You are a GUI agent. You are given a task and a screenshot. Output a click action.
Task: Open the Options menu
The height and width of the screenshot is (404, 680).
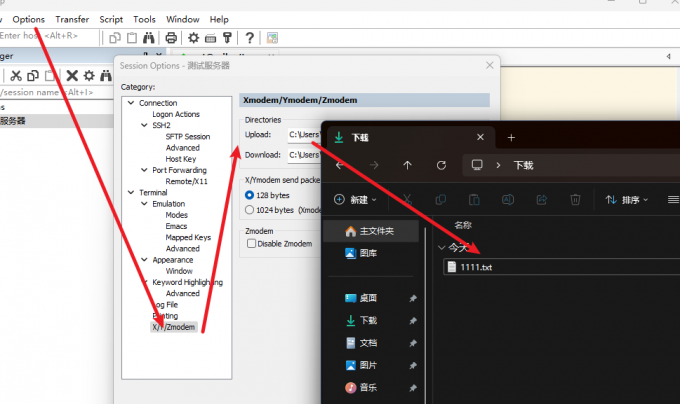tap(29, 20)
